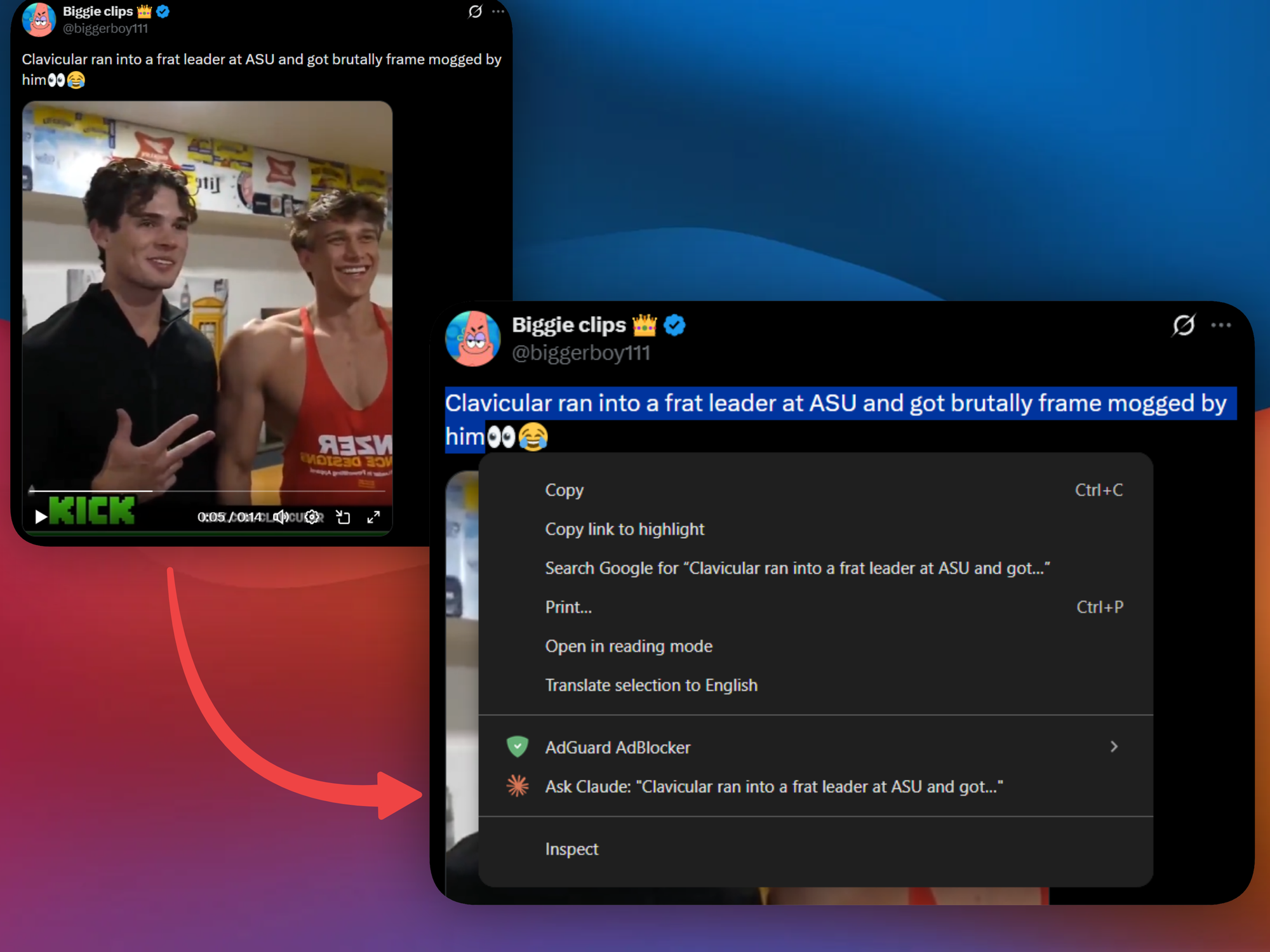Click the Grok icon in the large tweet
This screenshot has height=952, width=1270.
click(1183, 325)
